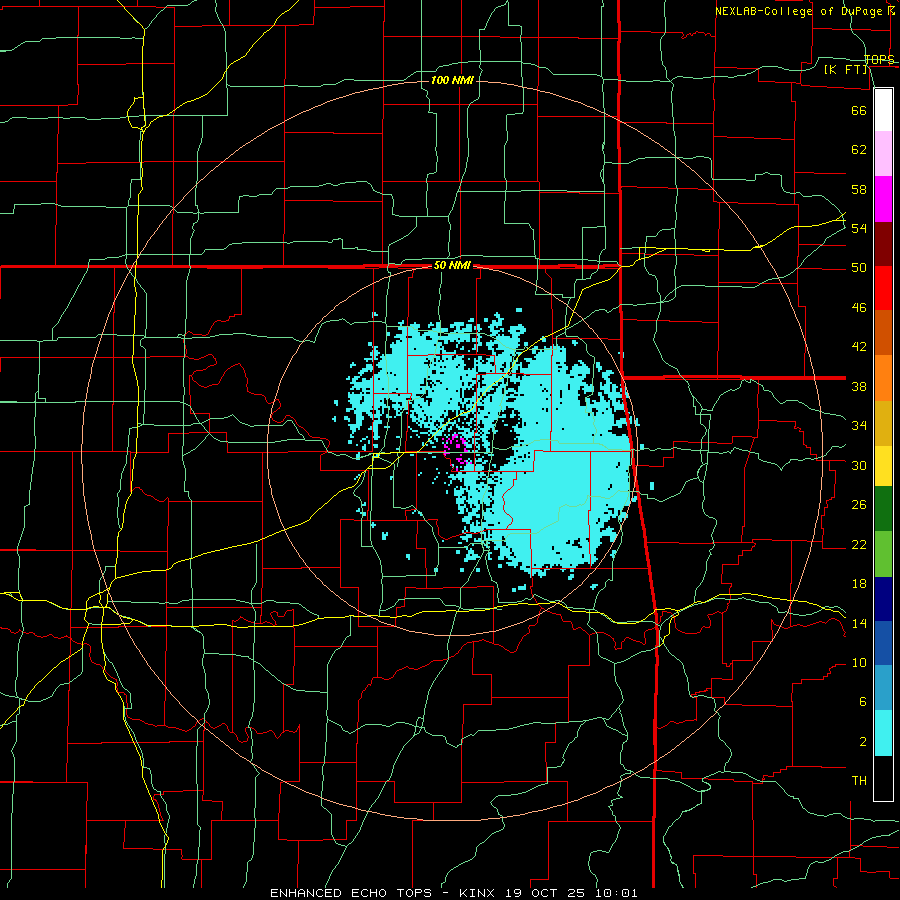Click the legend value "6"
900x900 pixels.
pyautogui.click(x=863, y=701)
